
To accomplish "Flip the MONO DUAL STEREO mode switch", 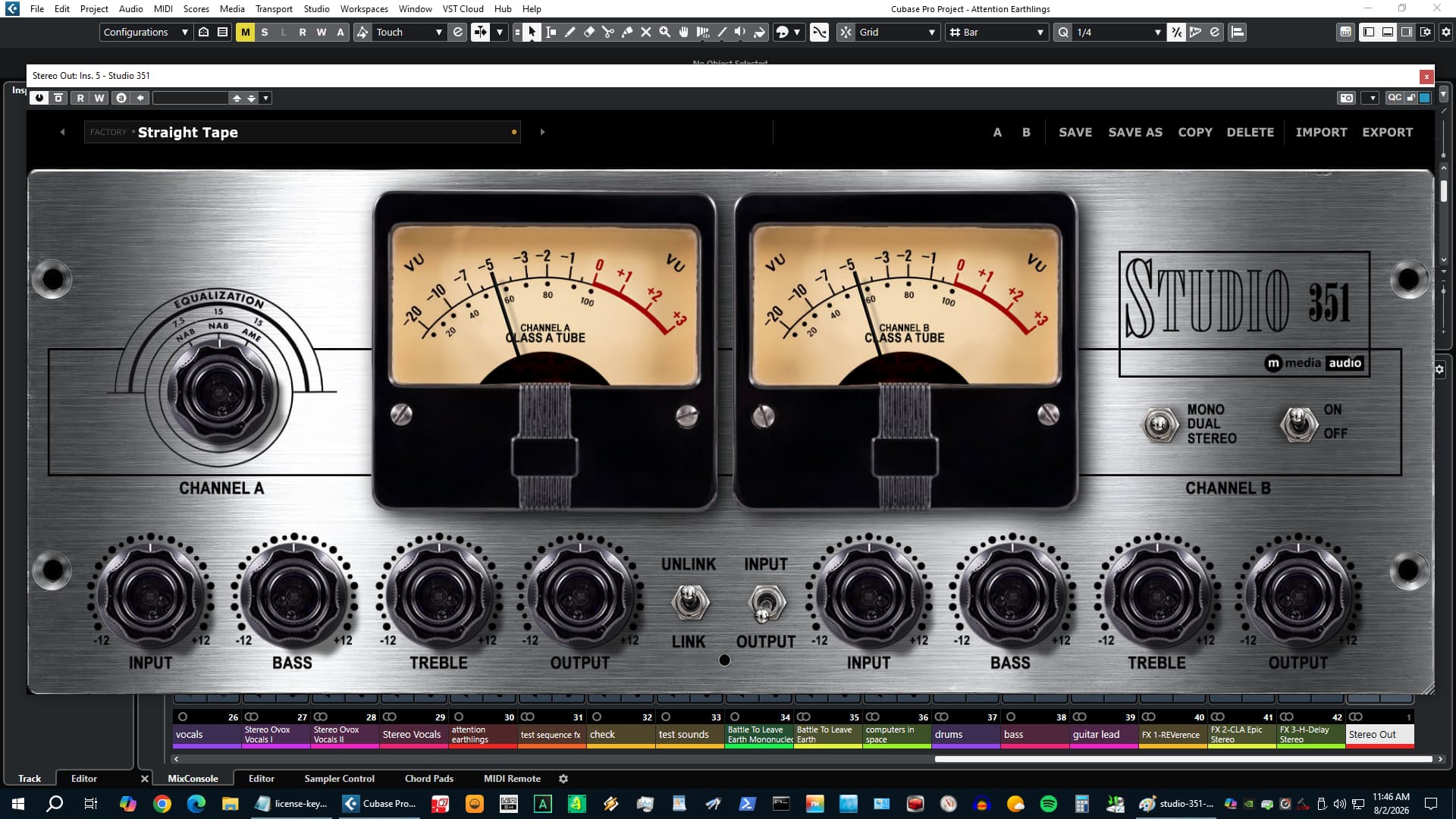I will pyautogui.click(x=1159, y=425).
